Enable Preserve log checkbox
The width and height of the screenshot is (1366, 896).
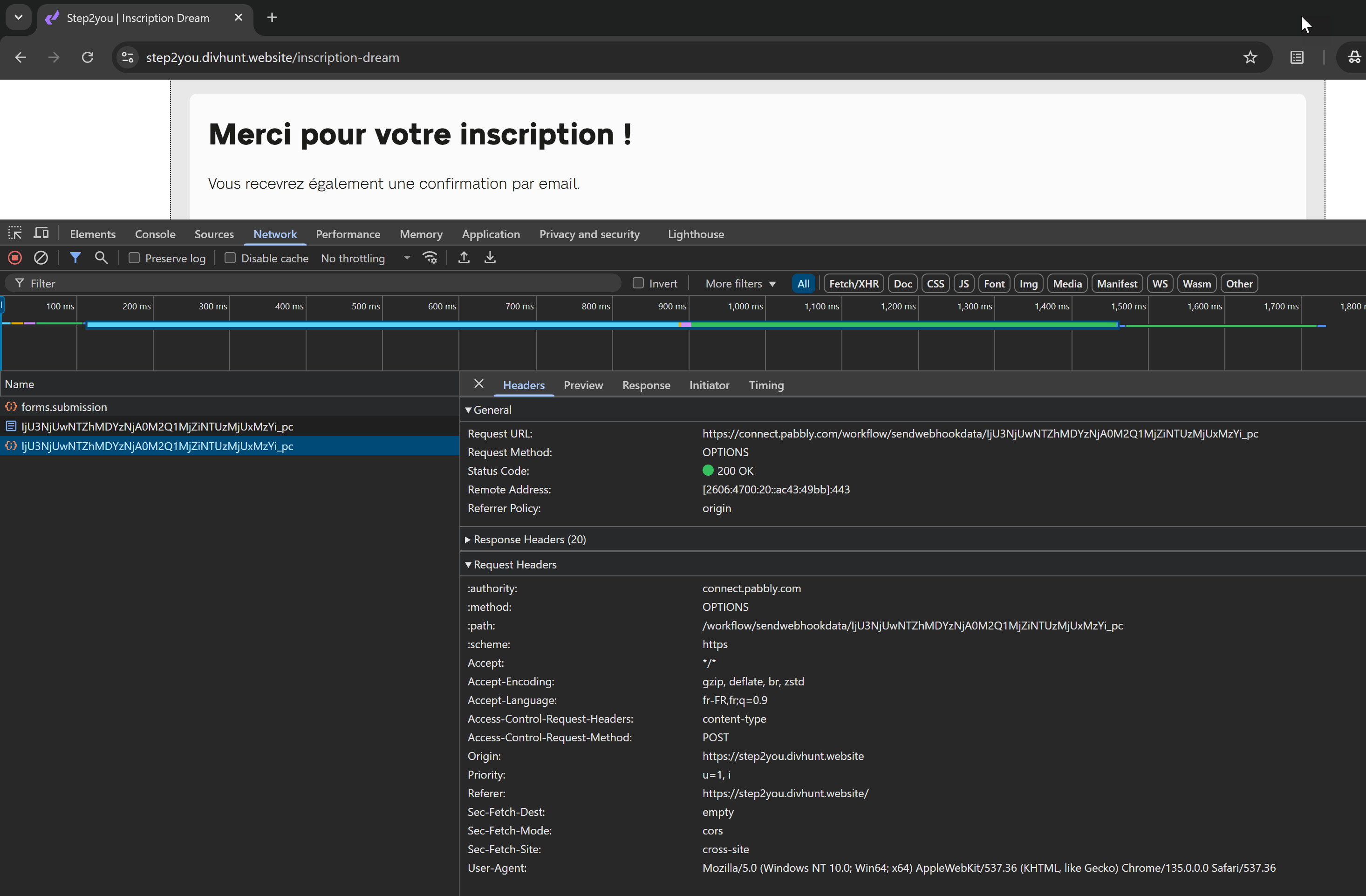click(134, 258)
